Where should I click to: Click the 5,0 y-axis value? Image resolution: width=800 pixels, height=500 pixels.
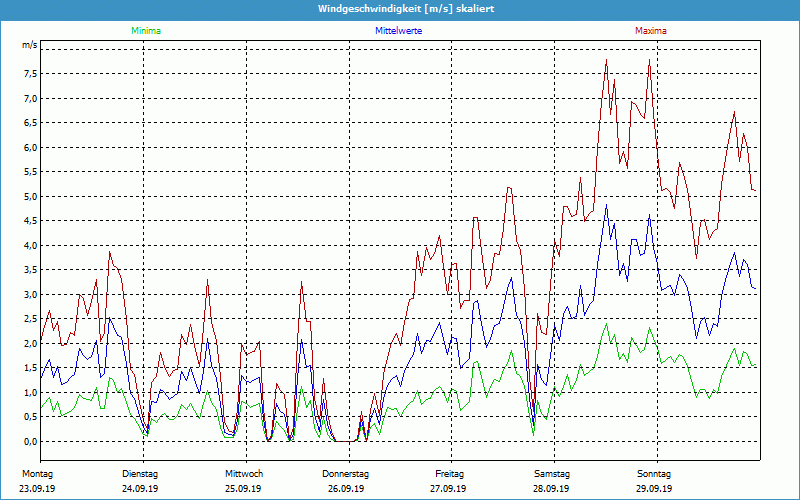[x=31, y=196]
